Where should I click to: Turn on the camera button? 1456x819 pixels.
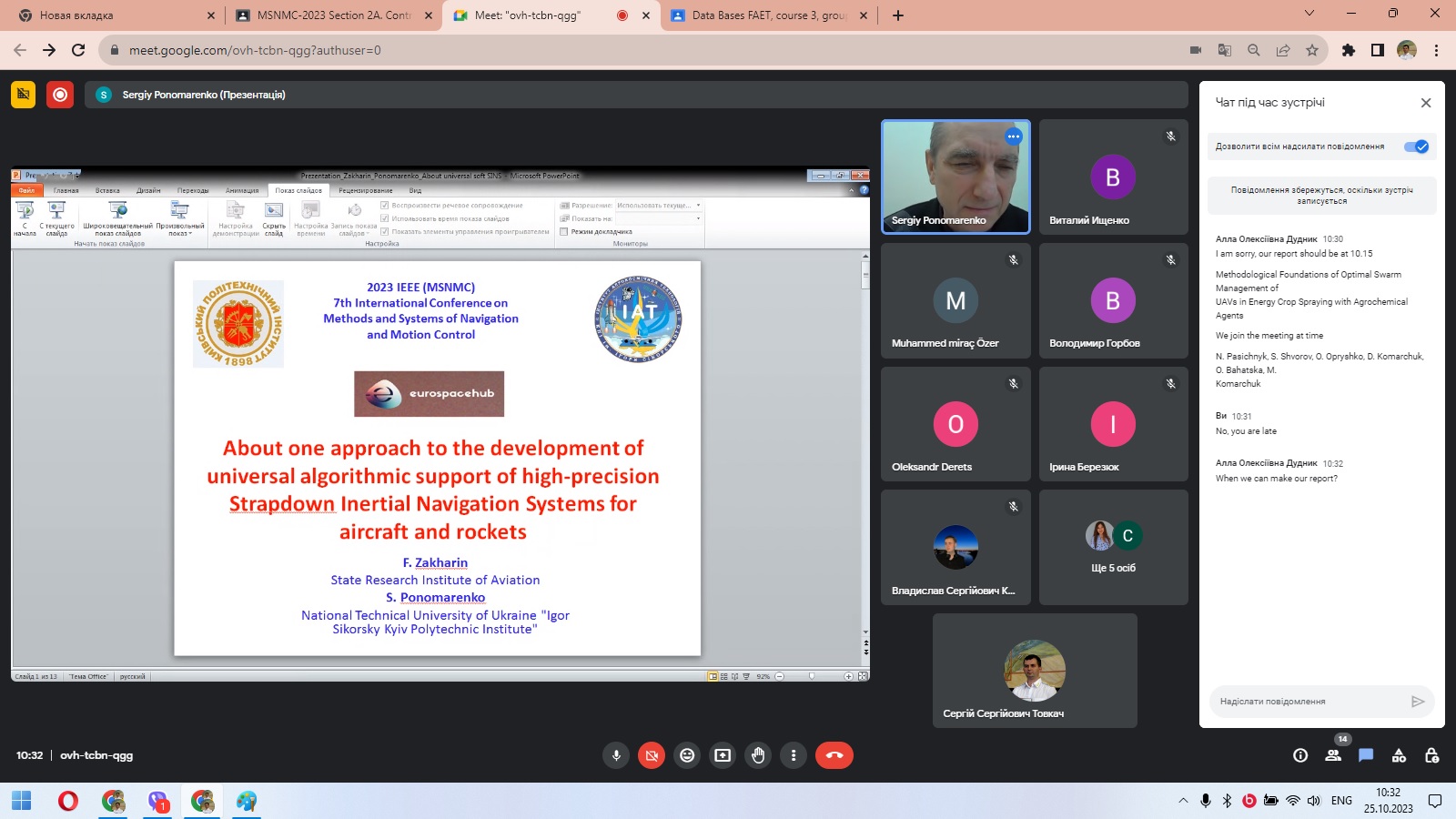[x=652, y=755]
